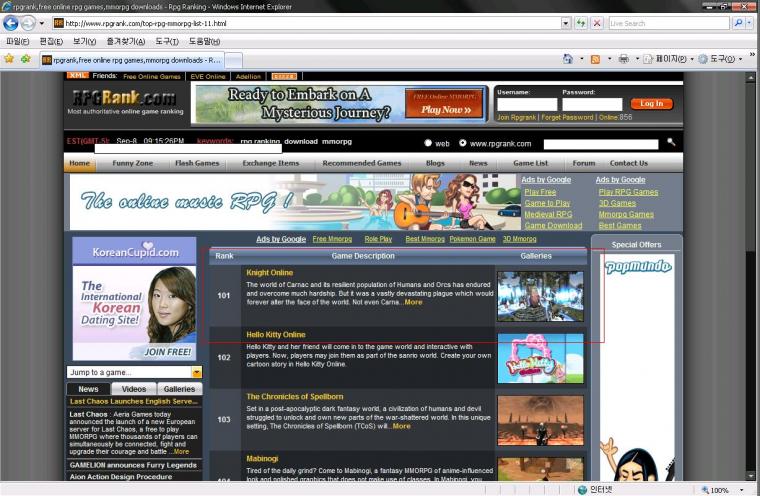Click the Log In button
The image size is (760, 496).
click(651, 104)
